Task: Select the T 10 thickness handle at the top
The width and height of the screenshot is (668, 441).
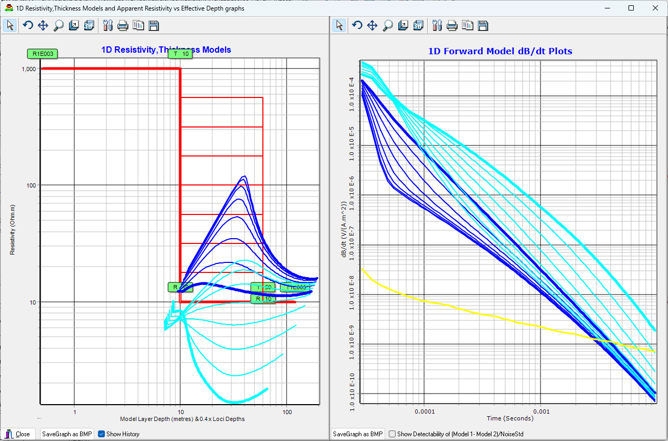Action: point(181,54)
